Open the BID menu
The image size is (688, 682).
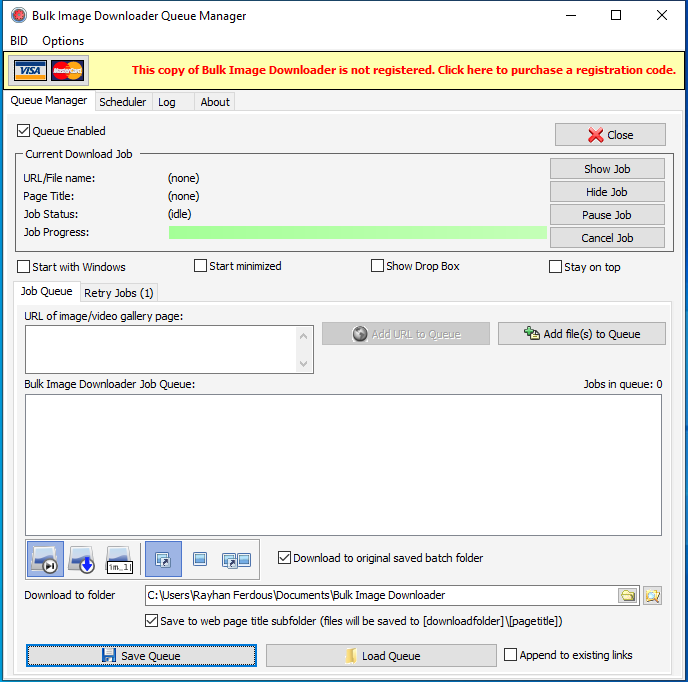[19, 41]
